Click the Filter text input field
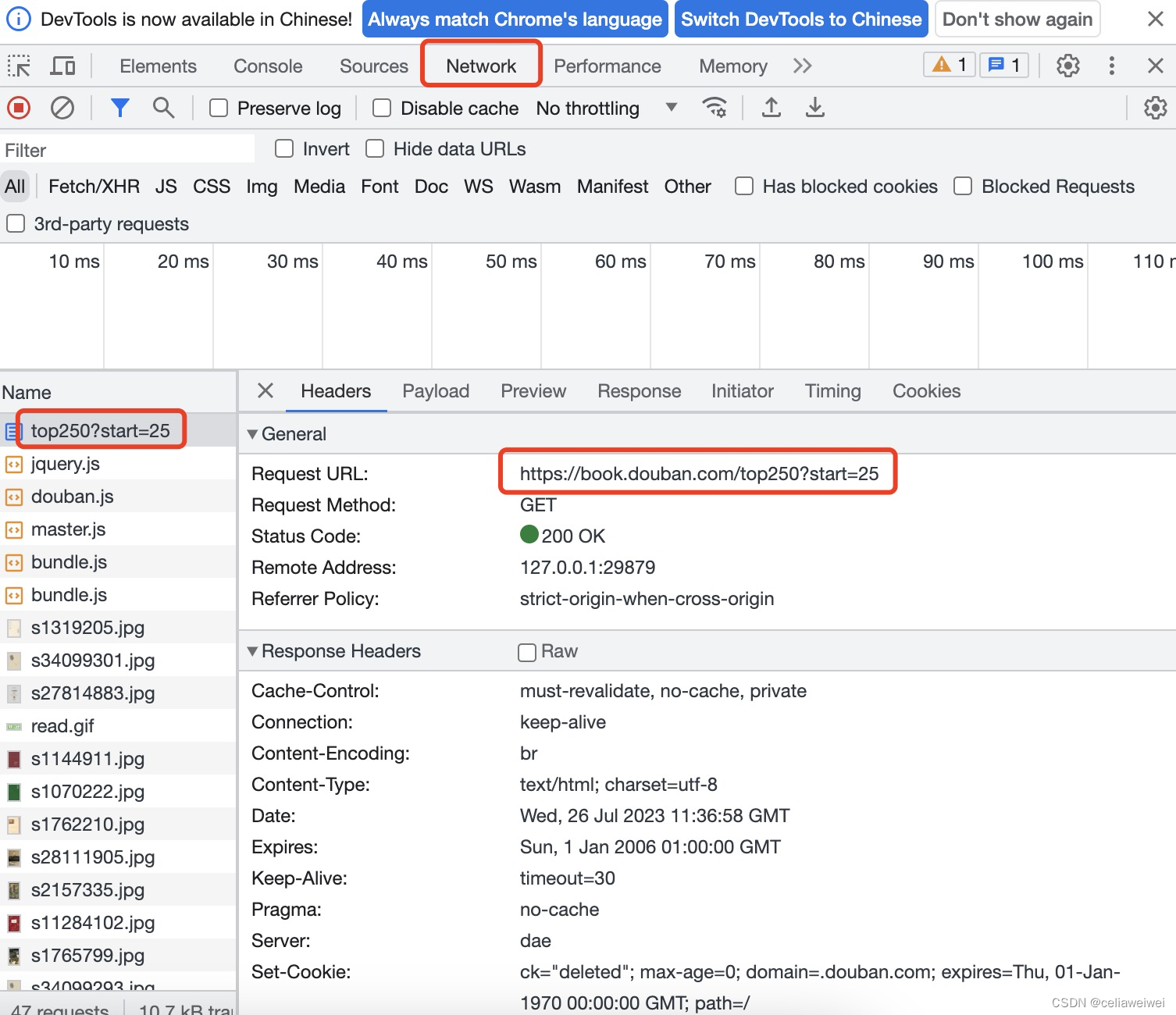Viewport: 1176px width, 1015px height. tap(127, 150)
